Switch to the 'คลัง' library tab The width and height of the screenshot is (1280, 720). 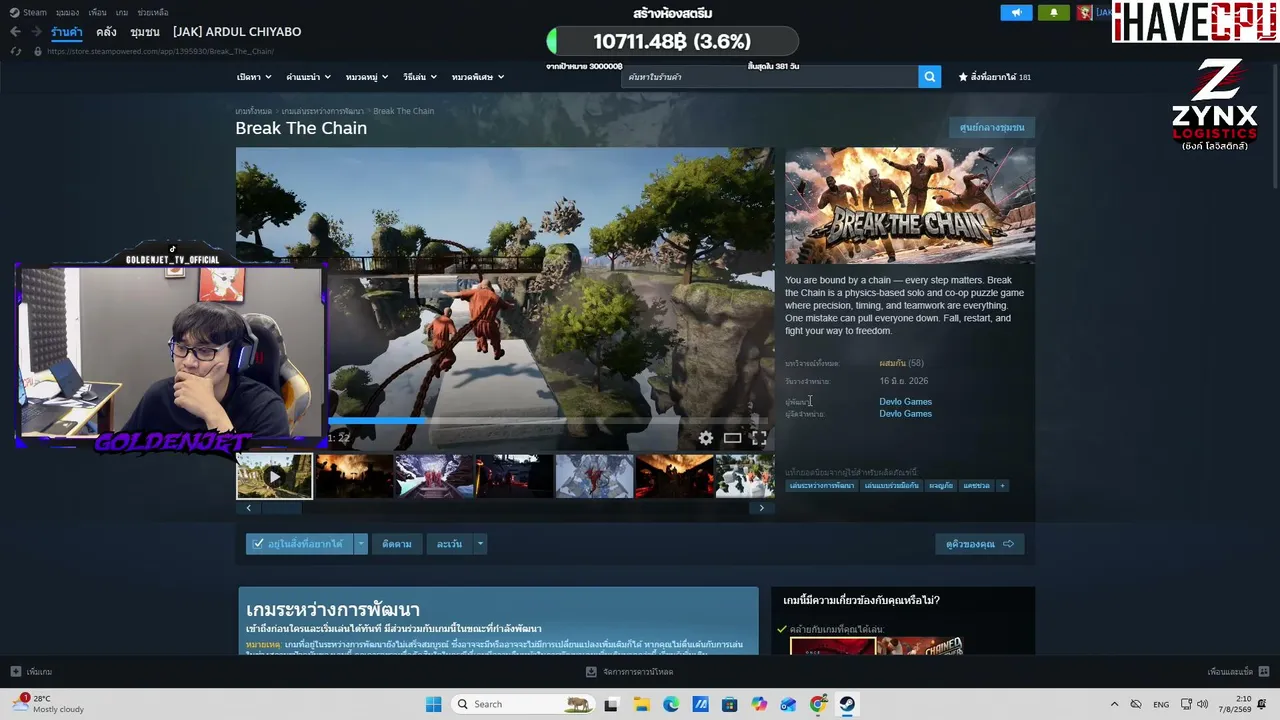[106, 32]
